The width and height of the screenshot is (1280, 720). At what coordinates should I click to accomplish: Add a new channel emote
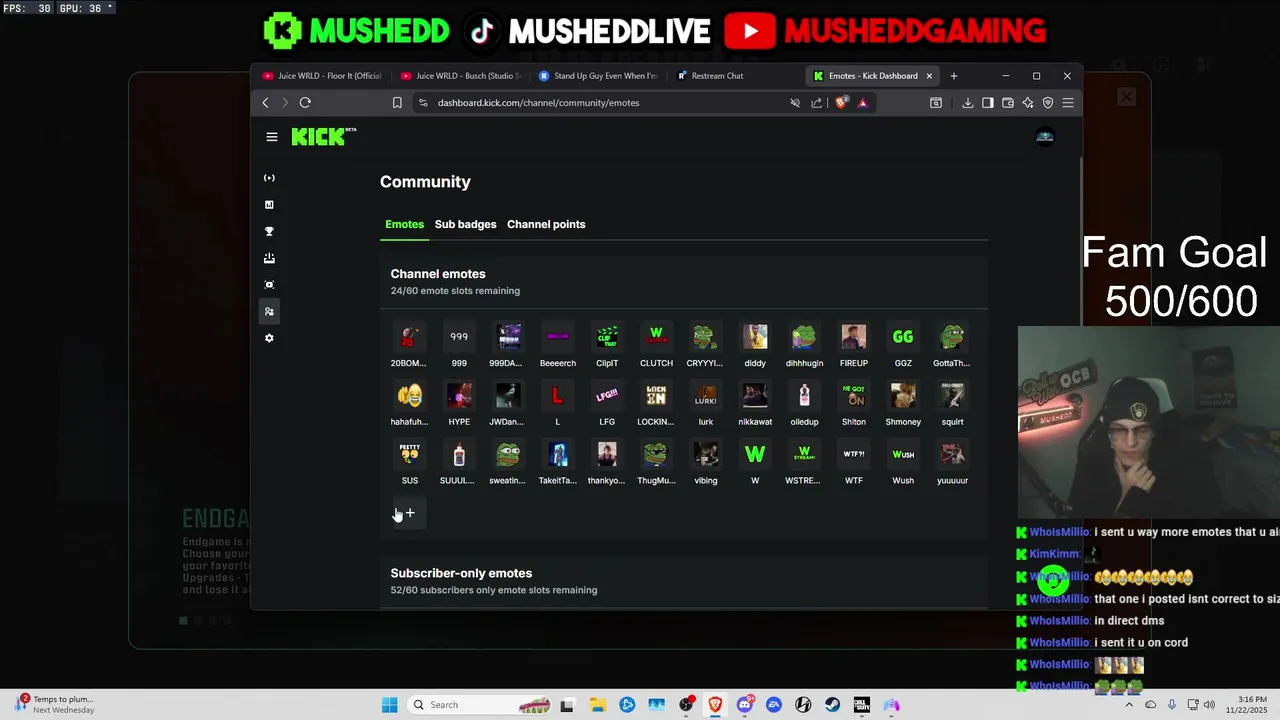pyautogui.click(x=410, y=513)
